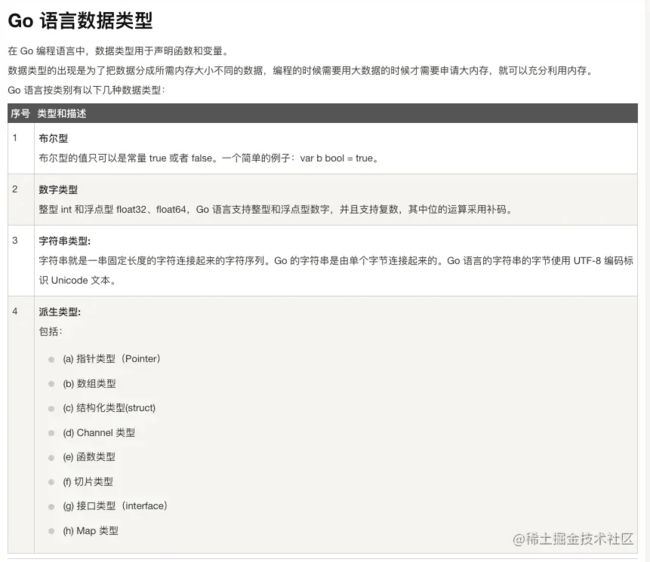This screenshot has width=650, height=562.
Task: Click the bold title '布尔型'
Action: pyautogui.click(x=53, y=138)
